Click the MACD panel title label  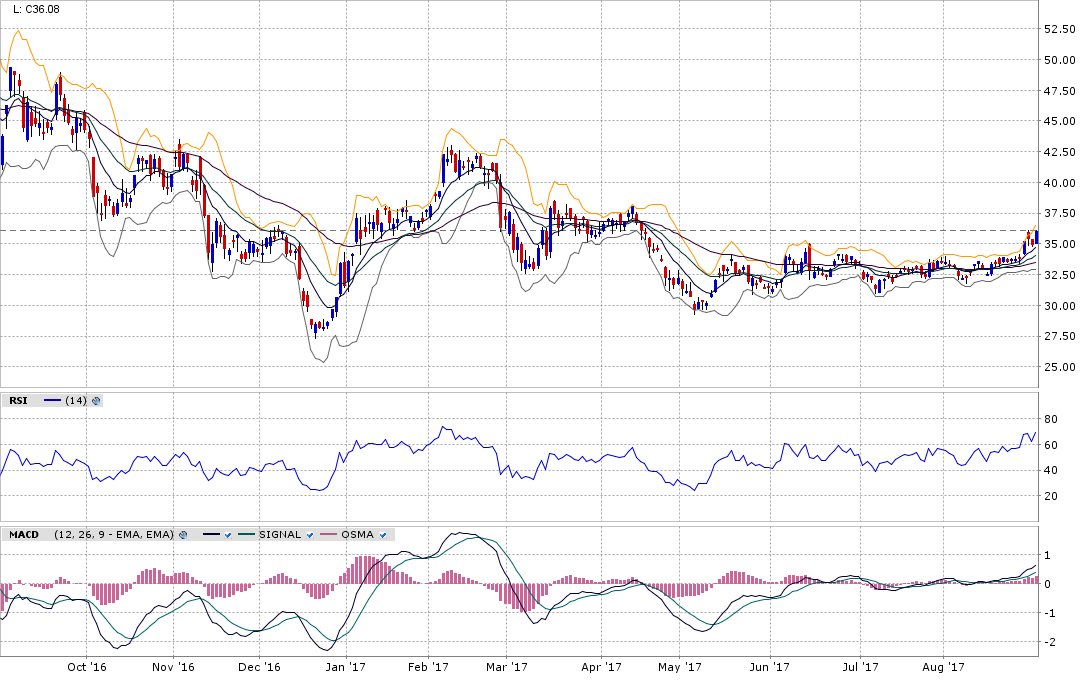click(24, 535)
